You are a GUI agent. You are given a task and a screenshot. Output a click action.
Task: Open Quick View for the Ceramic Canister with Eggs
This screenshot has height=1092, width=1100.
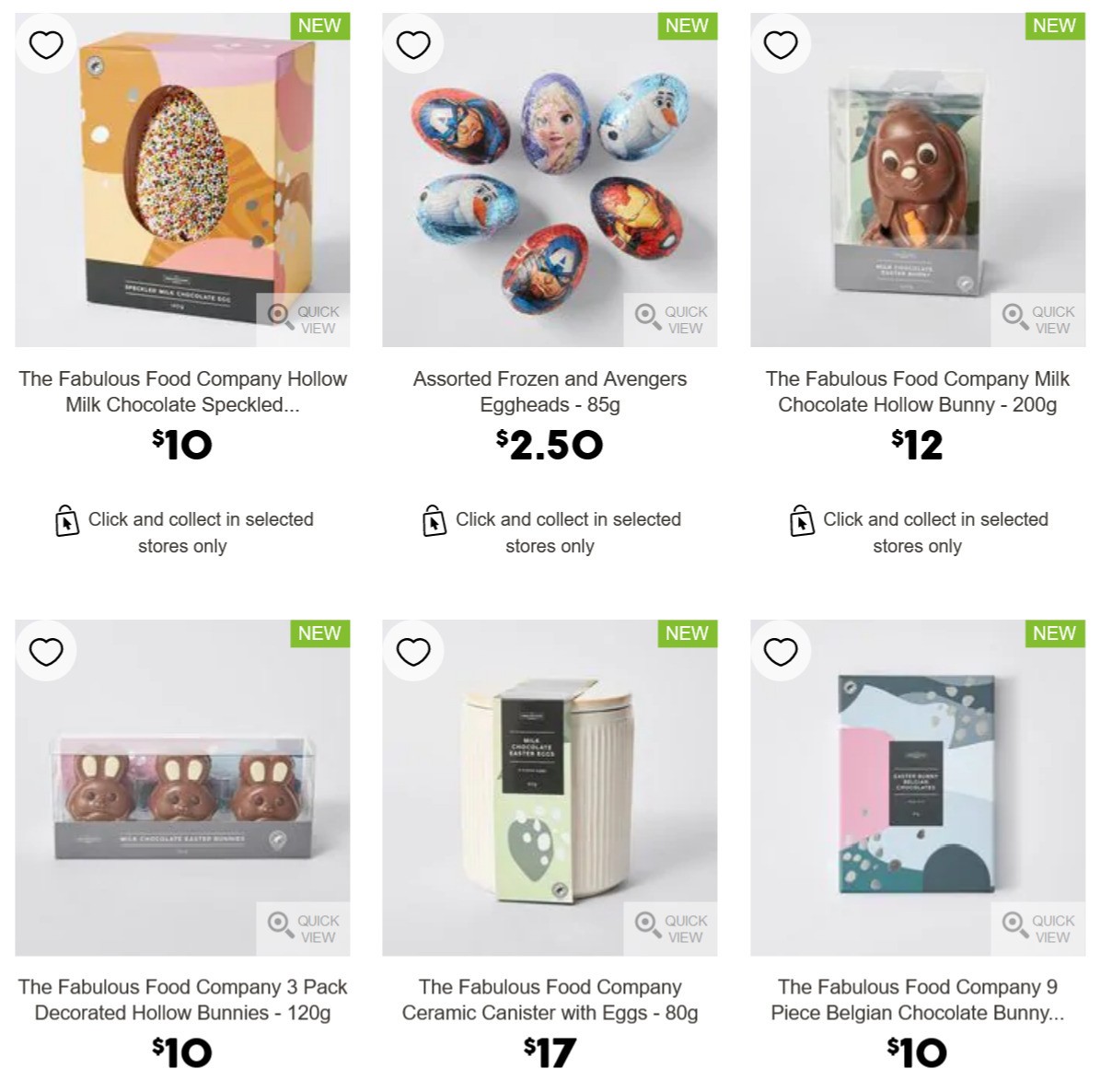672,927
